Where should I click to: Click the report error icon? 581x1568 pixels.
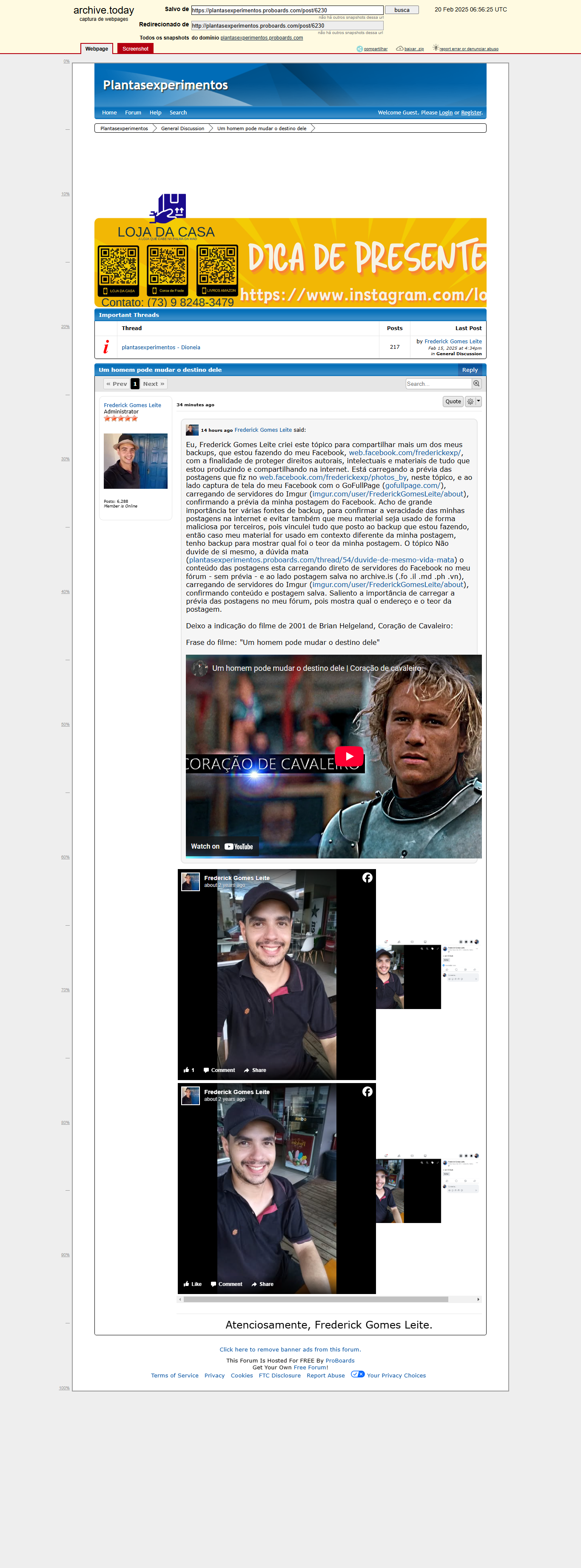point(436,48)
